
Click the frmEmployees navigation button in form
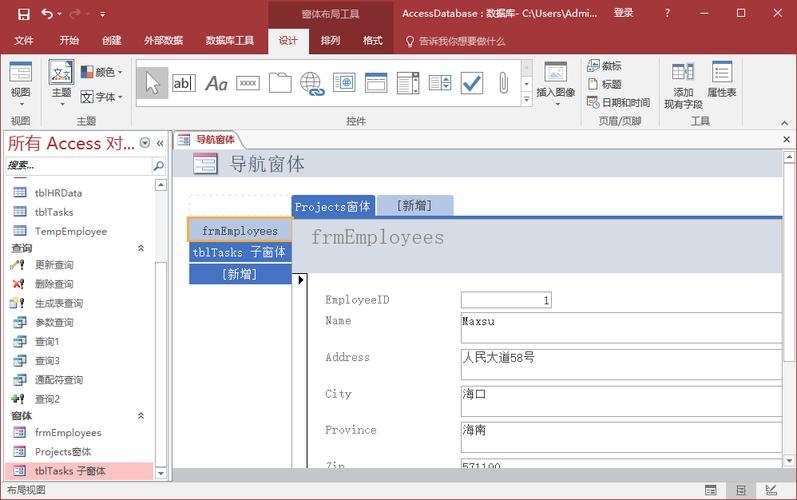click(240, 230)
